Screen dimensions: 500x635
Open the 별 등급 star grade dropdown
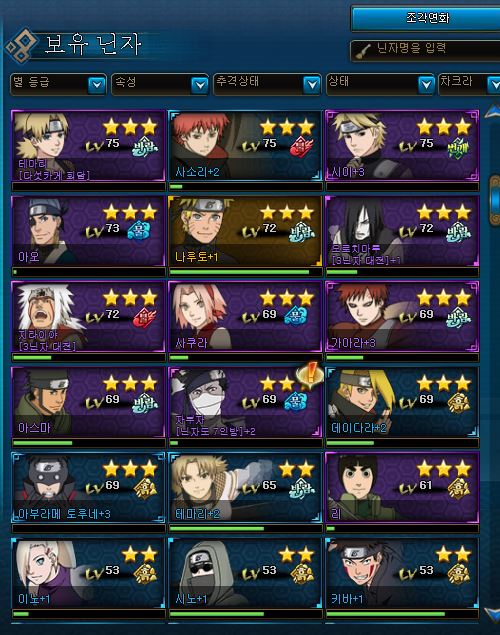(x=58, y=84)
